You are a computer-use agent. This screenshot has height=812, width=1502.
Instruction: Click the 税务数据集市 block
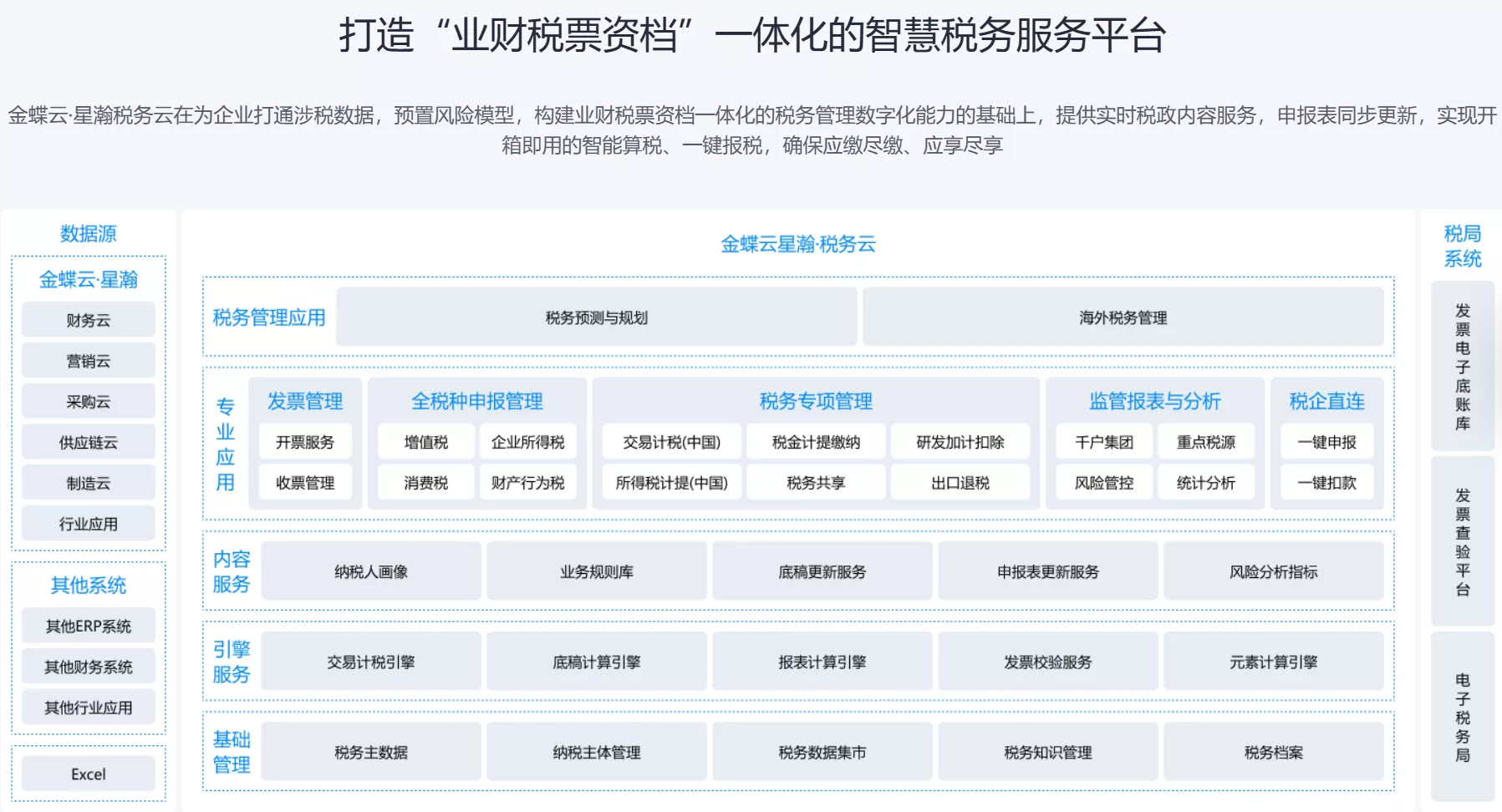point(822,752)
